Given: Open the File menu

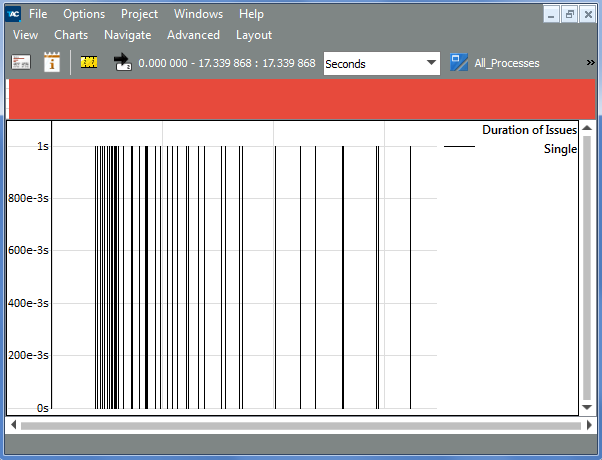Looking at the screenshot, I should coord(38,14).
